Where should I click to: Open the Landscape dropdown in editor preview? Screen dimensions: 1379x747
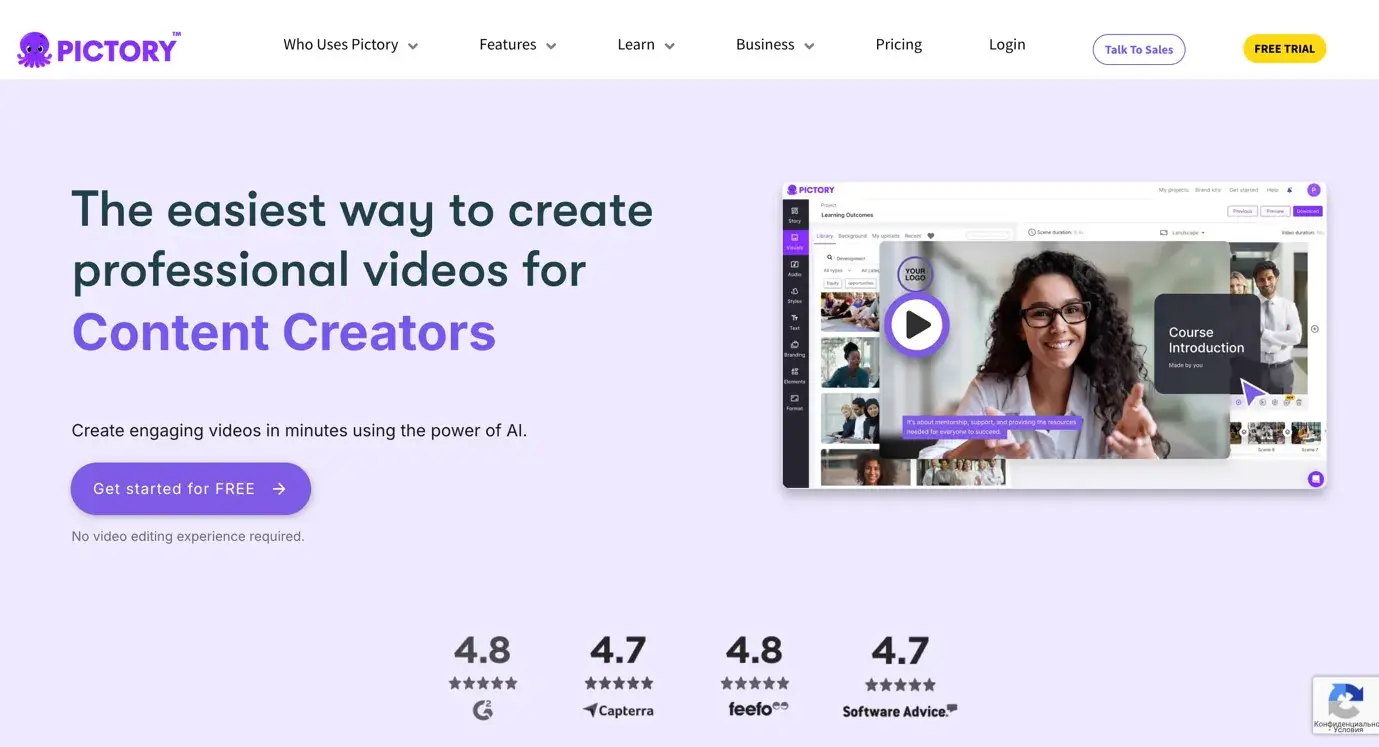pyautogui.click(x=1183, y=232)
